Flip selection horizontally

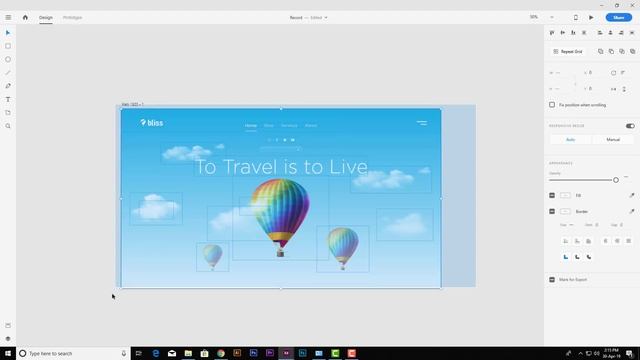pyautogui.click(x=613, y=89)
